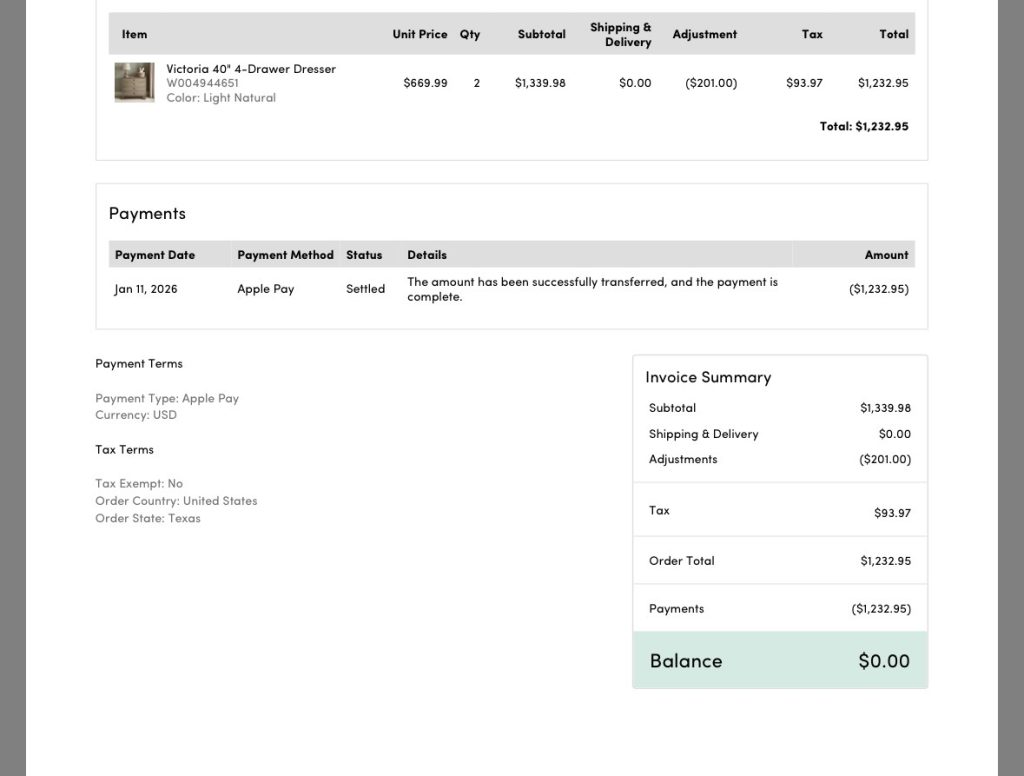The image size is (1024, 776).
Task: Click the Qty column header
Action: 470,34
